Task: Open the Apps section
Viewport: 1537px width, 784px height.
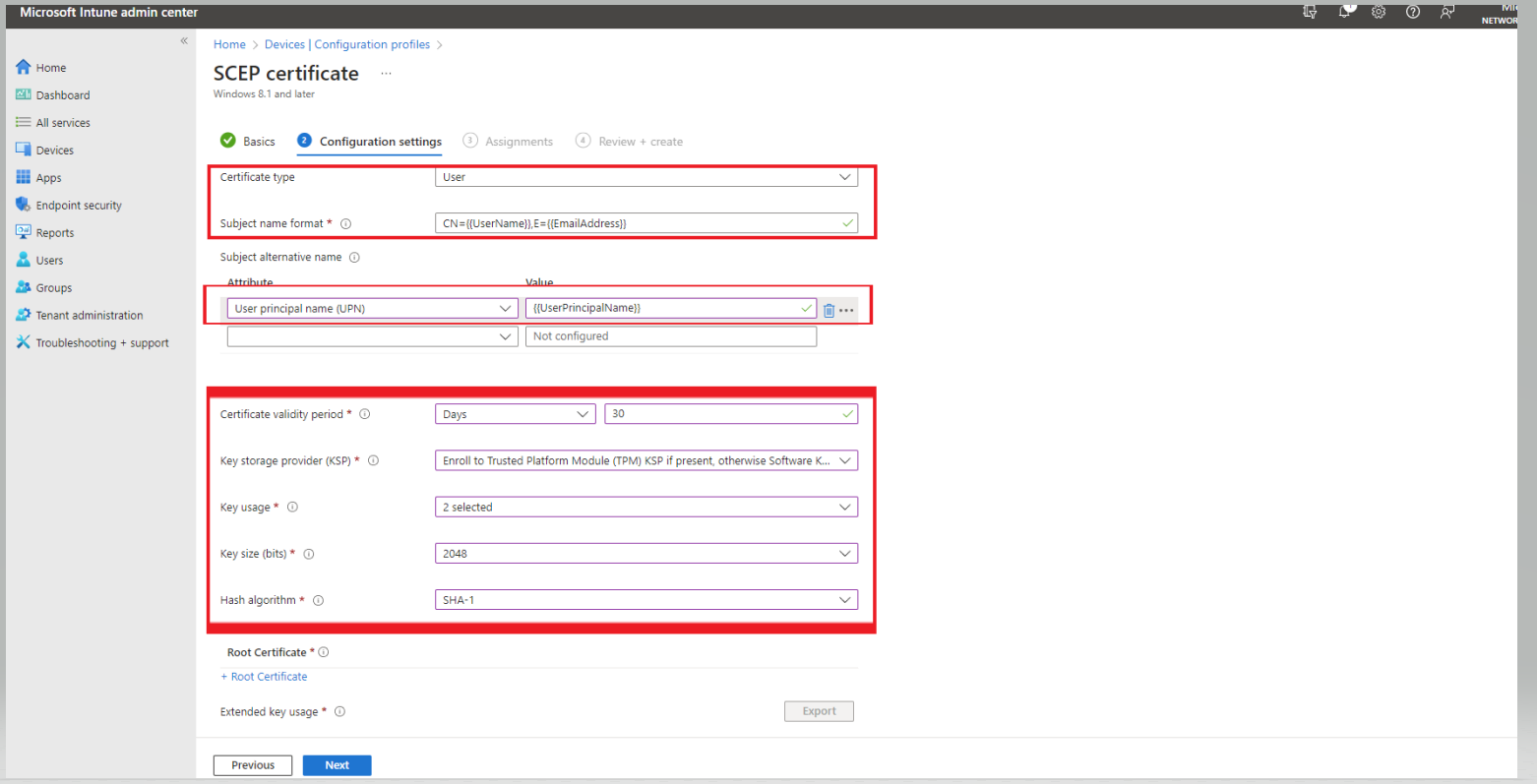Action: 48,177
